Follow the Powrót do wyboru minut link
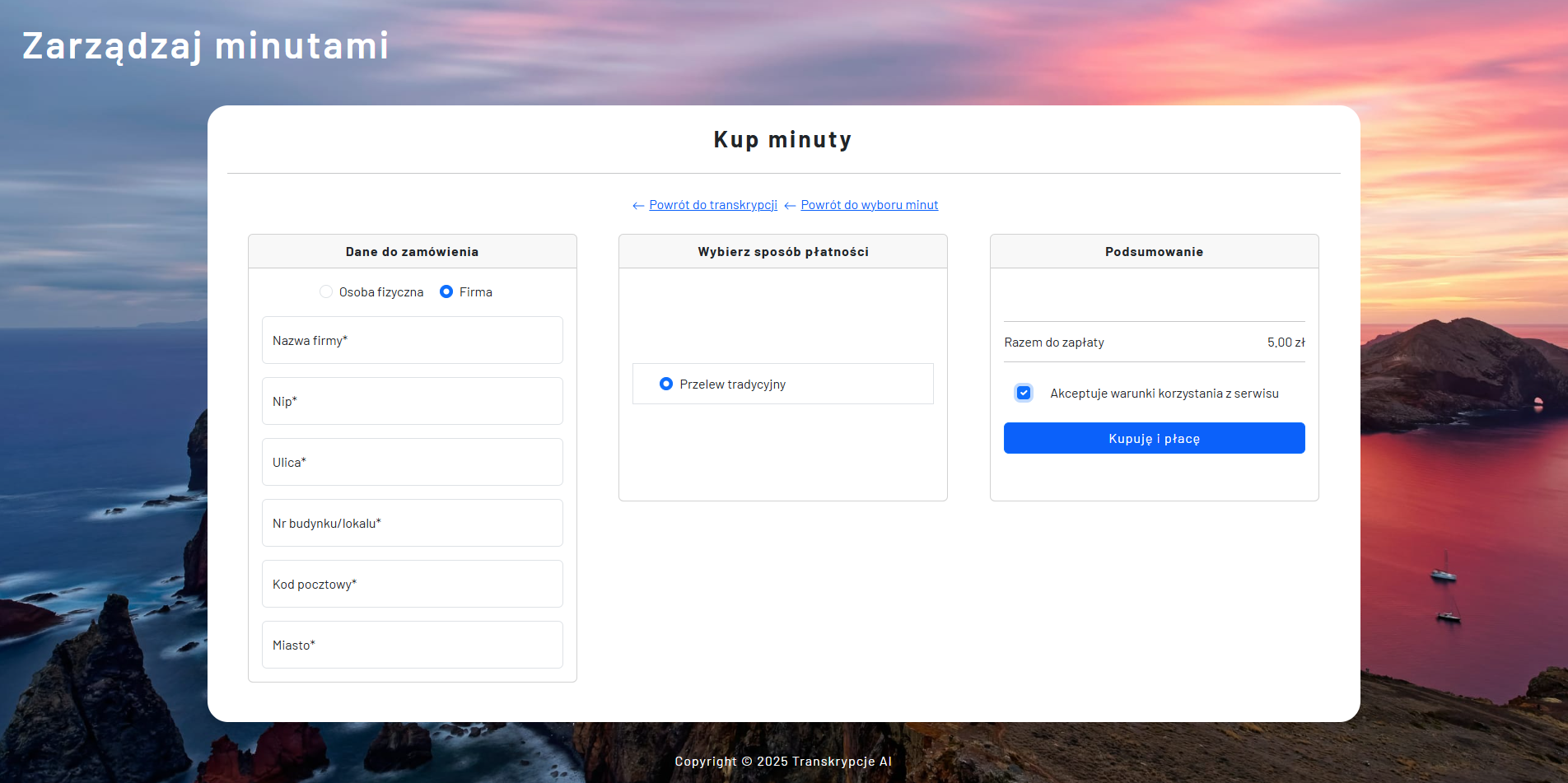 pyautogui.click(x=869, y=205)
